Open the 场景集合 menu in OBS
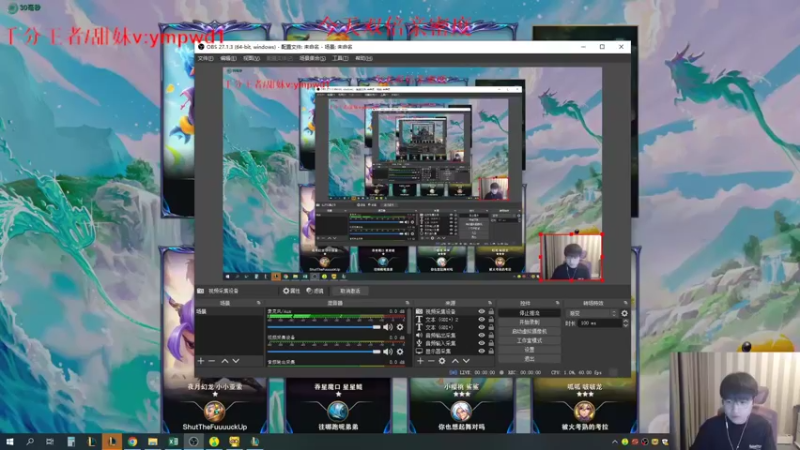Screen dimensions: 800x450 pos(312,59)
